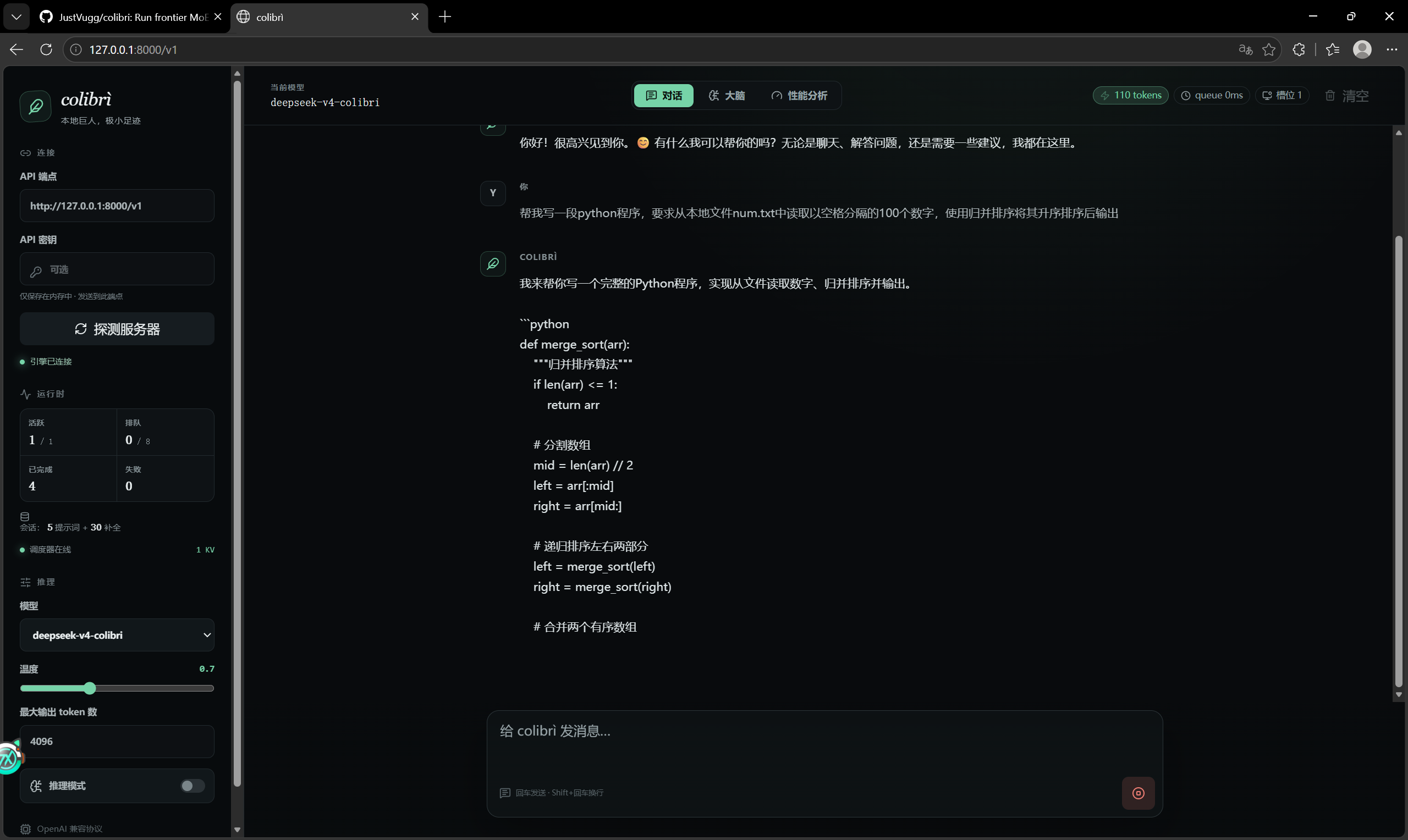Screen dimensions: 1408x840
Task: Click the code line "mid = len(arr) // 2"
Action: pos(583,465)
